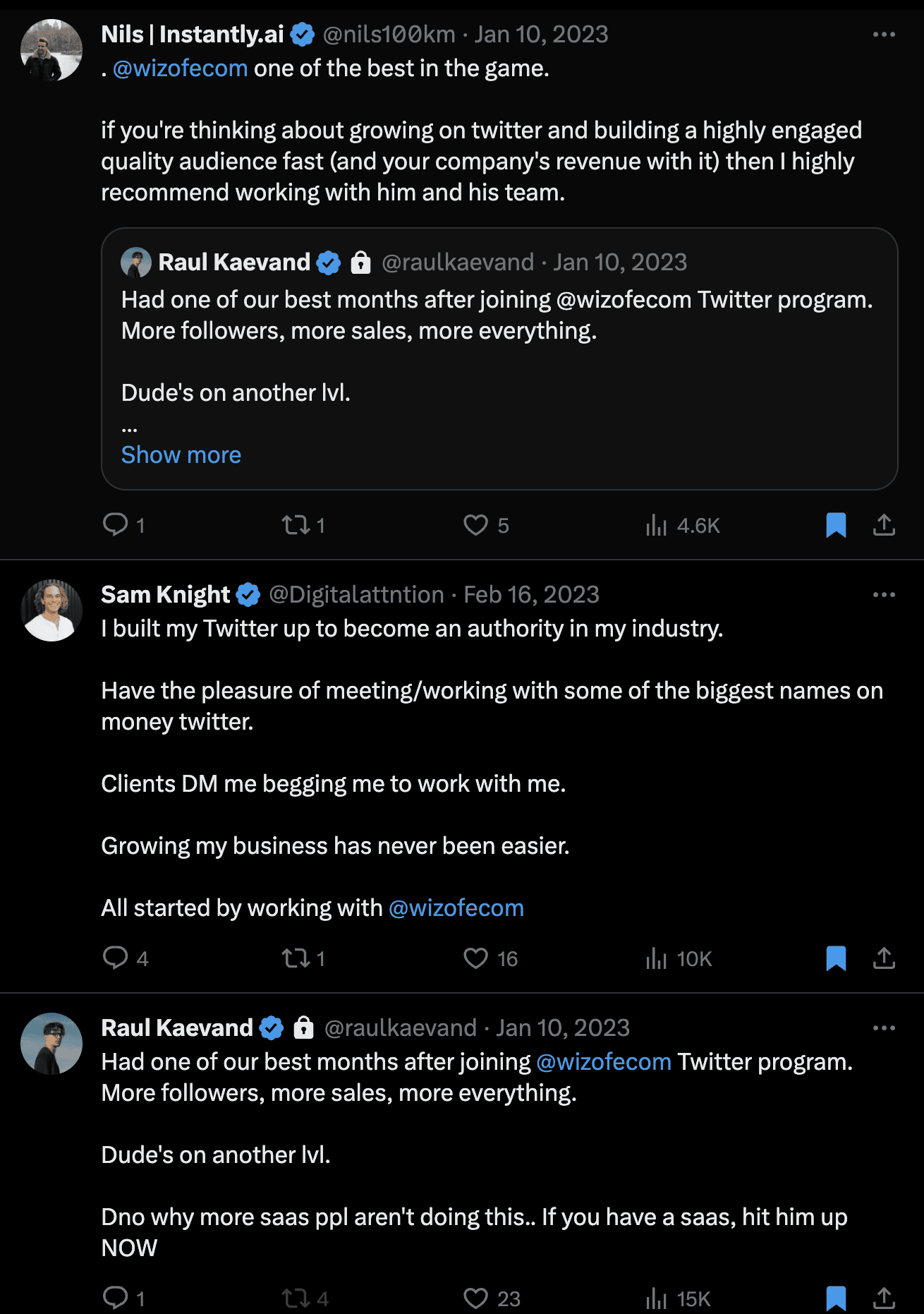The width and height of the screenshot is (924, 1314).
Task: Remove bookmark from Nils's tweet
Action: (836, 525)
